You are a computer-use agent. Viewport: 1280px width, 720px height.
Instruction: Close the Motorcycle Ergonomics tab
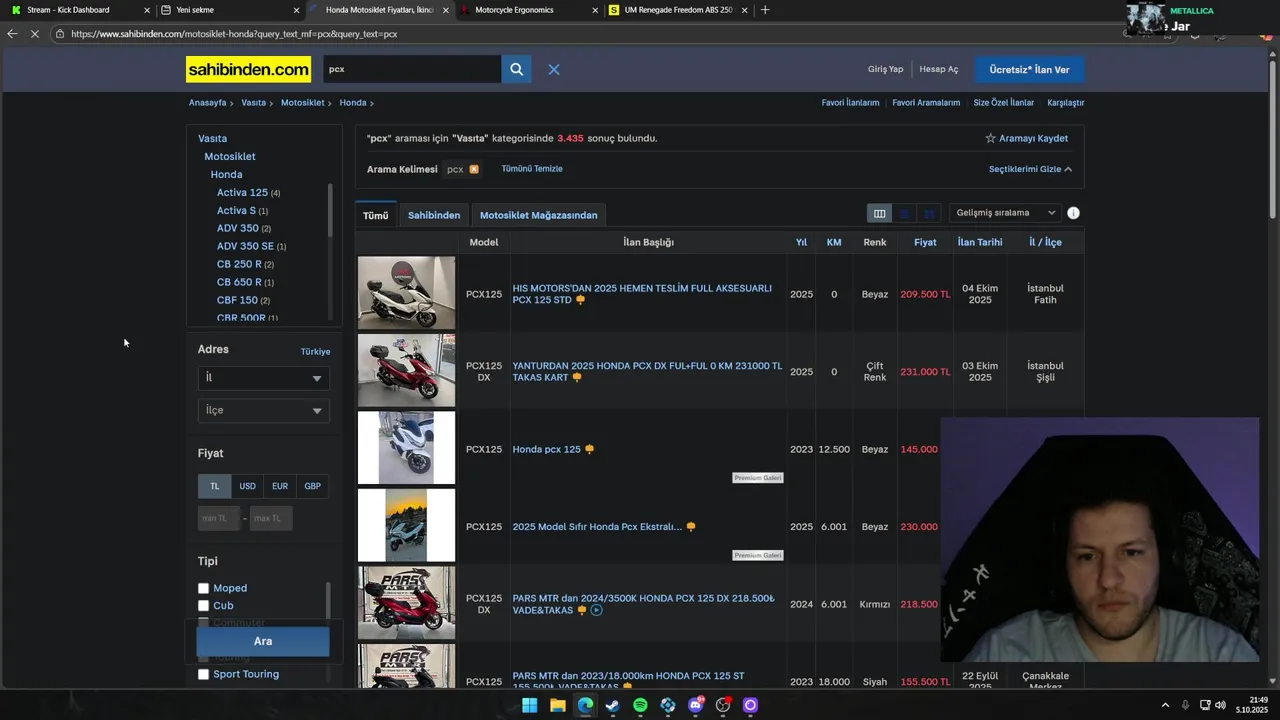tap(596, 10)
